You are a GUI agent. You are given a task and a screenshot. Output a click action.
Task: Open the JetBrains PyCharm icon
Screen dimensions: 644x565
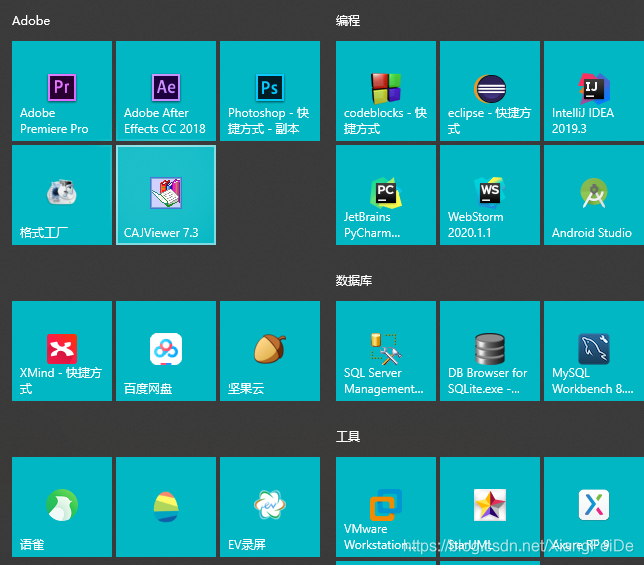[x=386, y=193]
